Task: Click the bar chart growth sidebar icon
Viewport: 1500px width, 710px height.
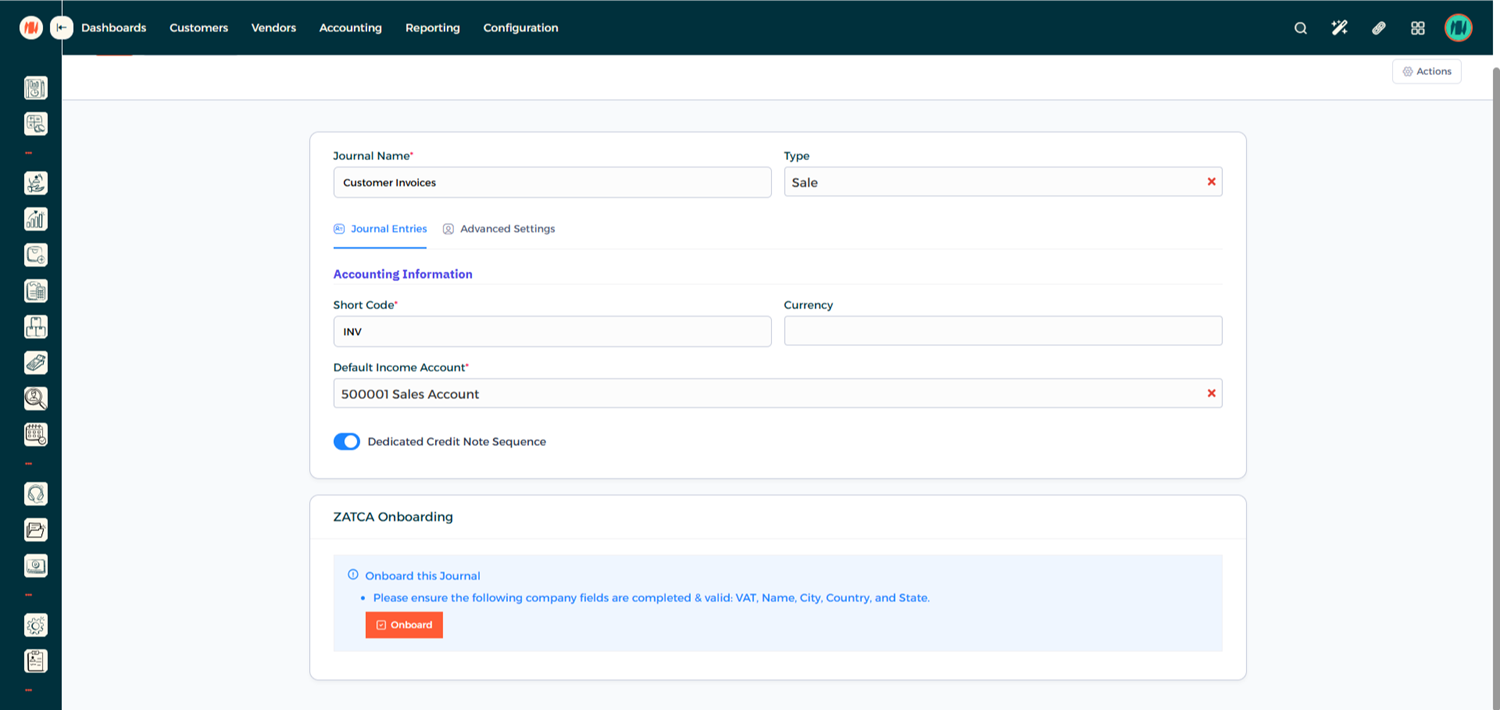Action: click(x=36, y=219)
